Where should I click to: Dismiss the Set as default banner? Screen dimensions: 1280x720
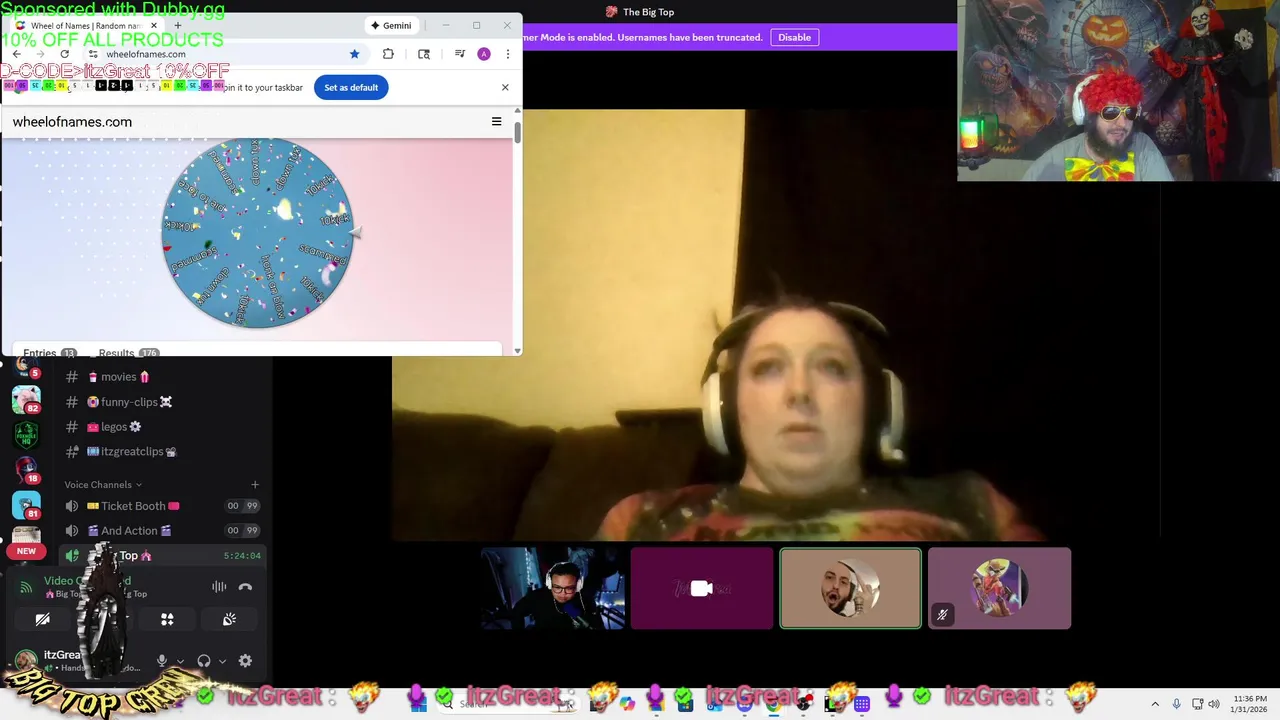505,87
